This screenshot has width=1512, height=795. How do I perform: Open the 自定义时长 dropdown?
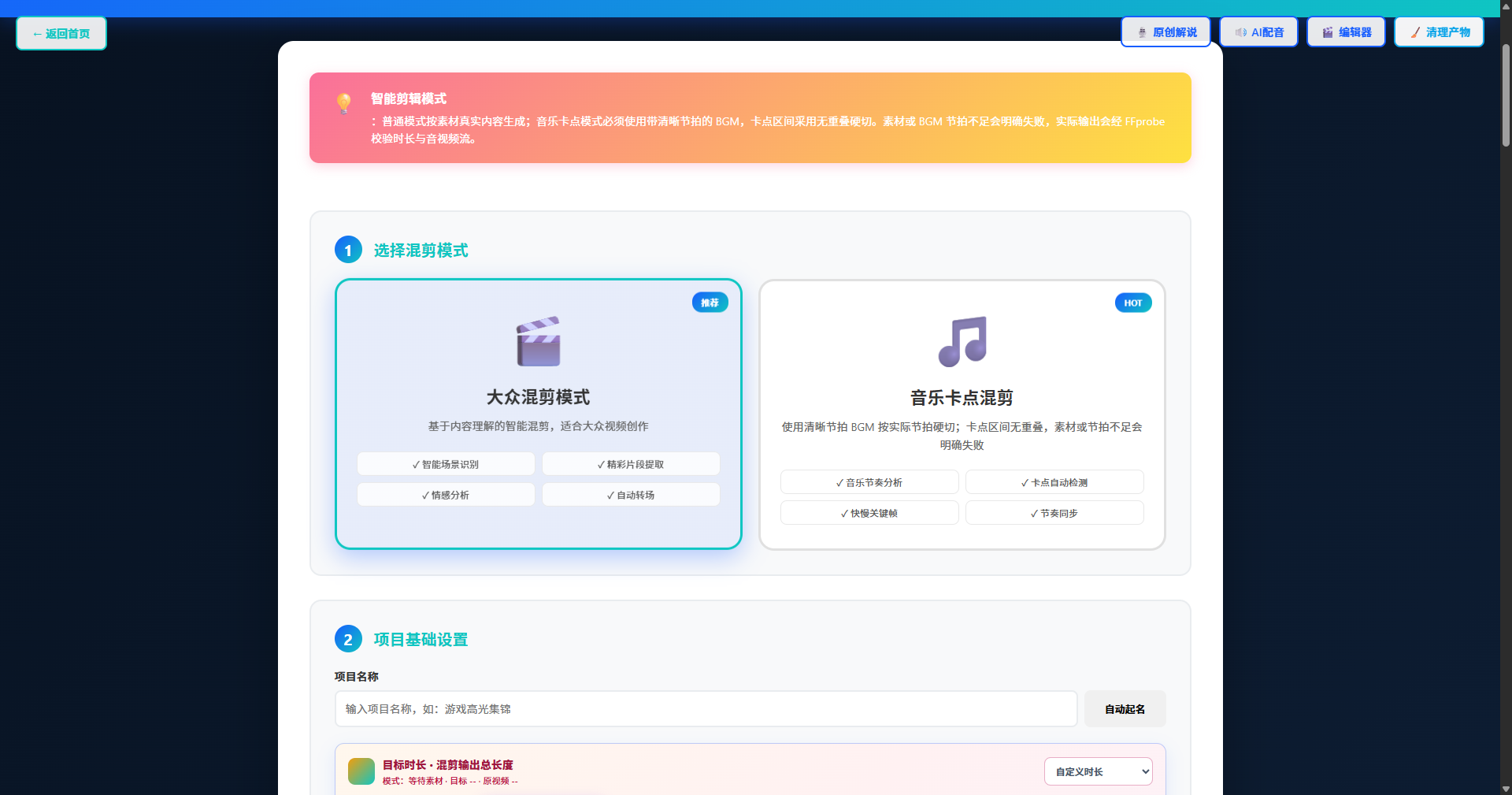tap(1099, 771)
